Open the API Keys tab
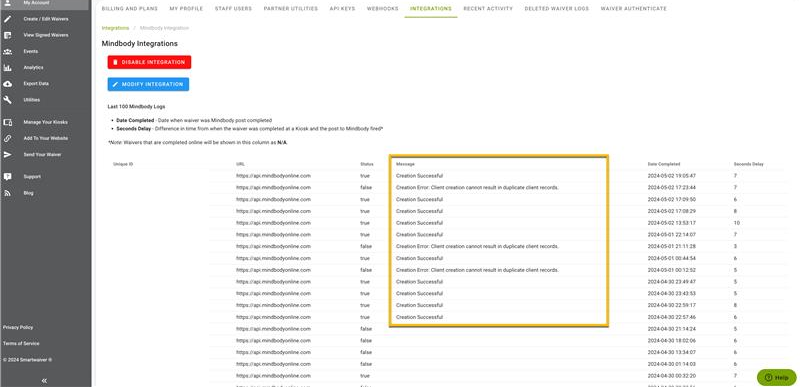Image resolution: width=800 pixels, height=387 pixels. point(342,9)
